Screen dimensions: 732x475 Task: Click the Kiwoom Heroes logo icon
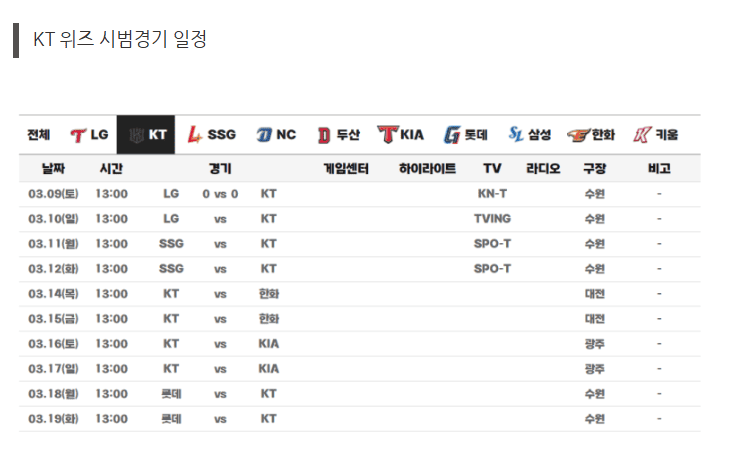[642, 135]
